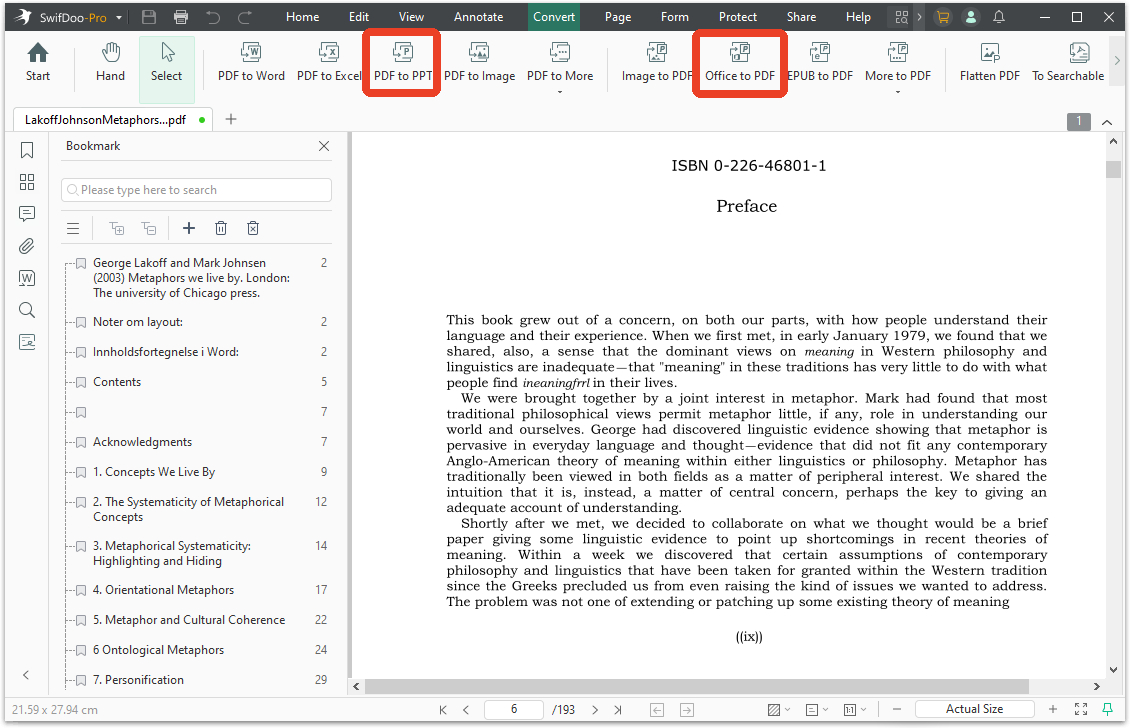Open the Bookmark sidebar panel
This screenshot has width=1130, height=728.
(27, 150)
